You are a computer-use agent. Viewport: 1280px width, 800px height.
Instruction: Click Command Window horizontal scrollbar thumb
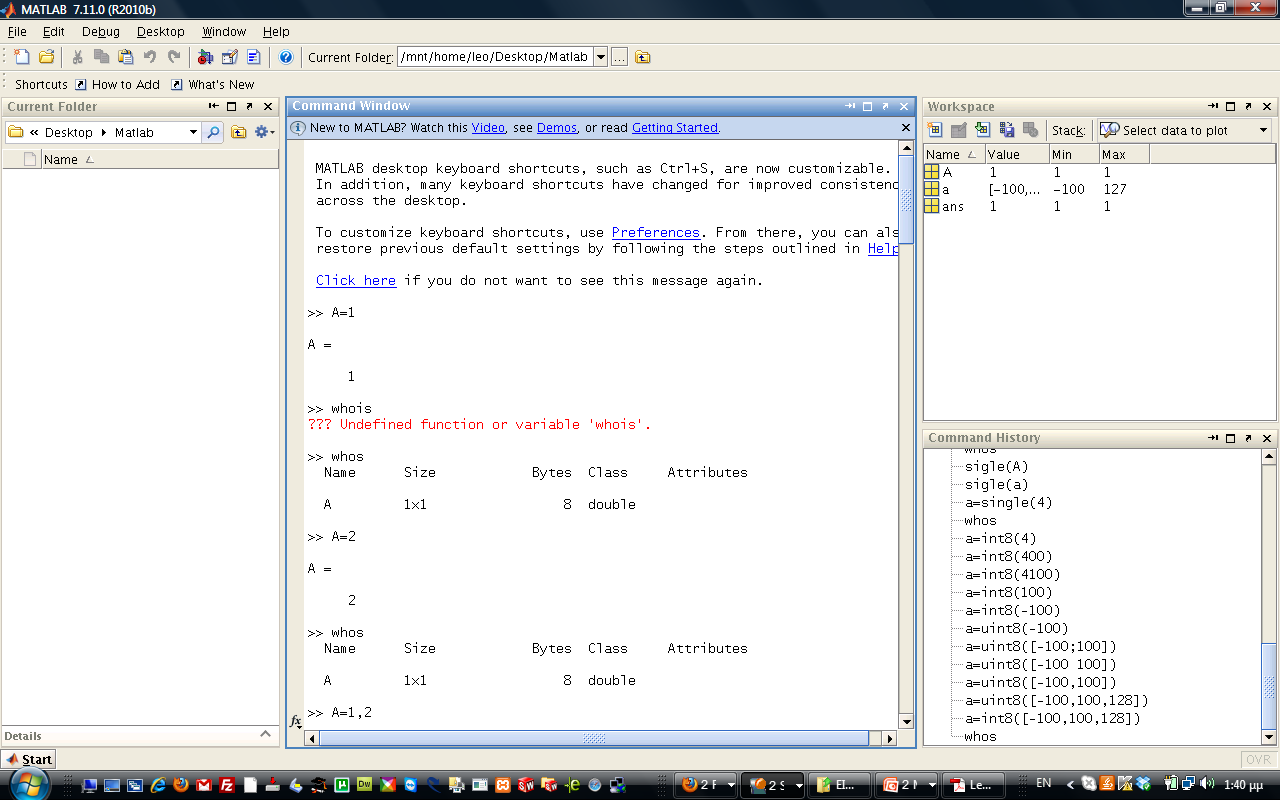click(594, 738)
